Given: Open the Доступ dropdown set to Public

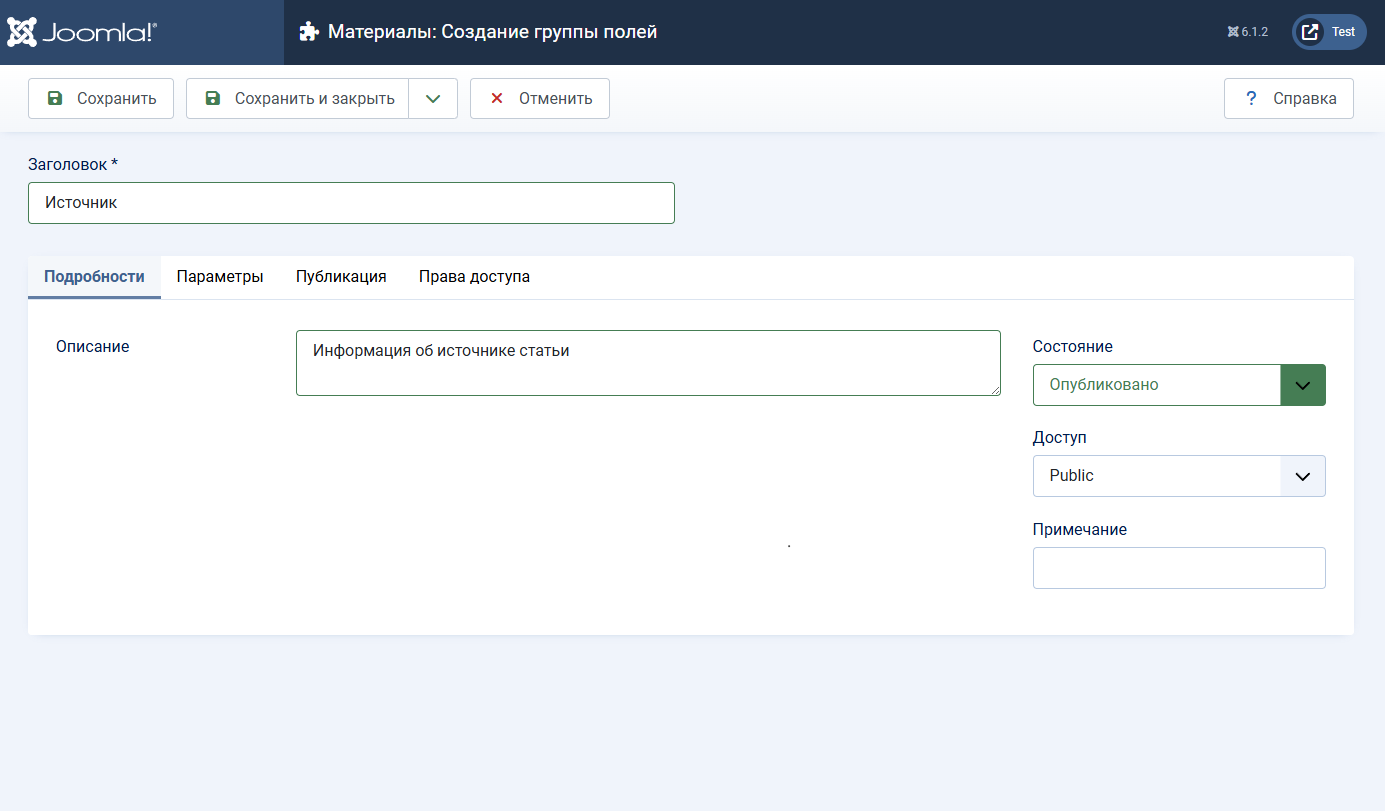Looking at the screenshot, I should tap(1179, 476).
